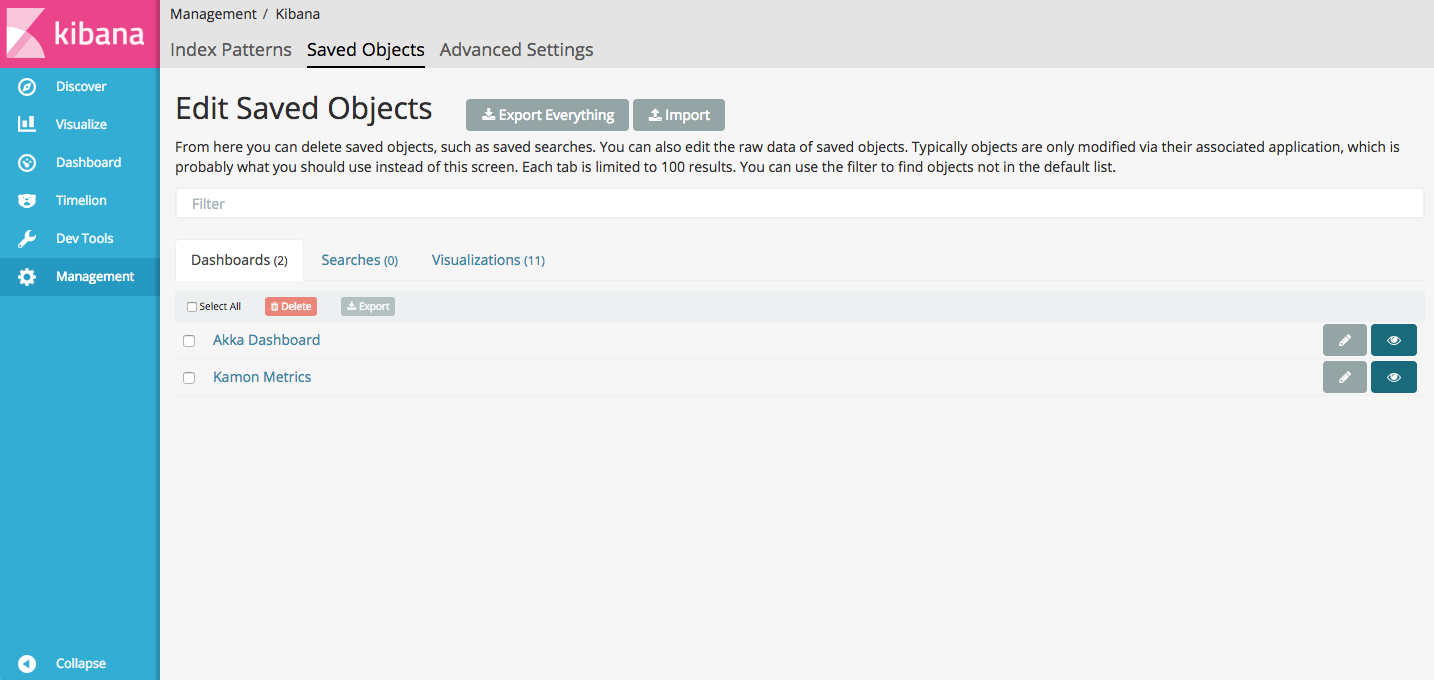Screen dimensions: 1434x680
Task: Click the Management breadcrumb
Action: (213, 14)
